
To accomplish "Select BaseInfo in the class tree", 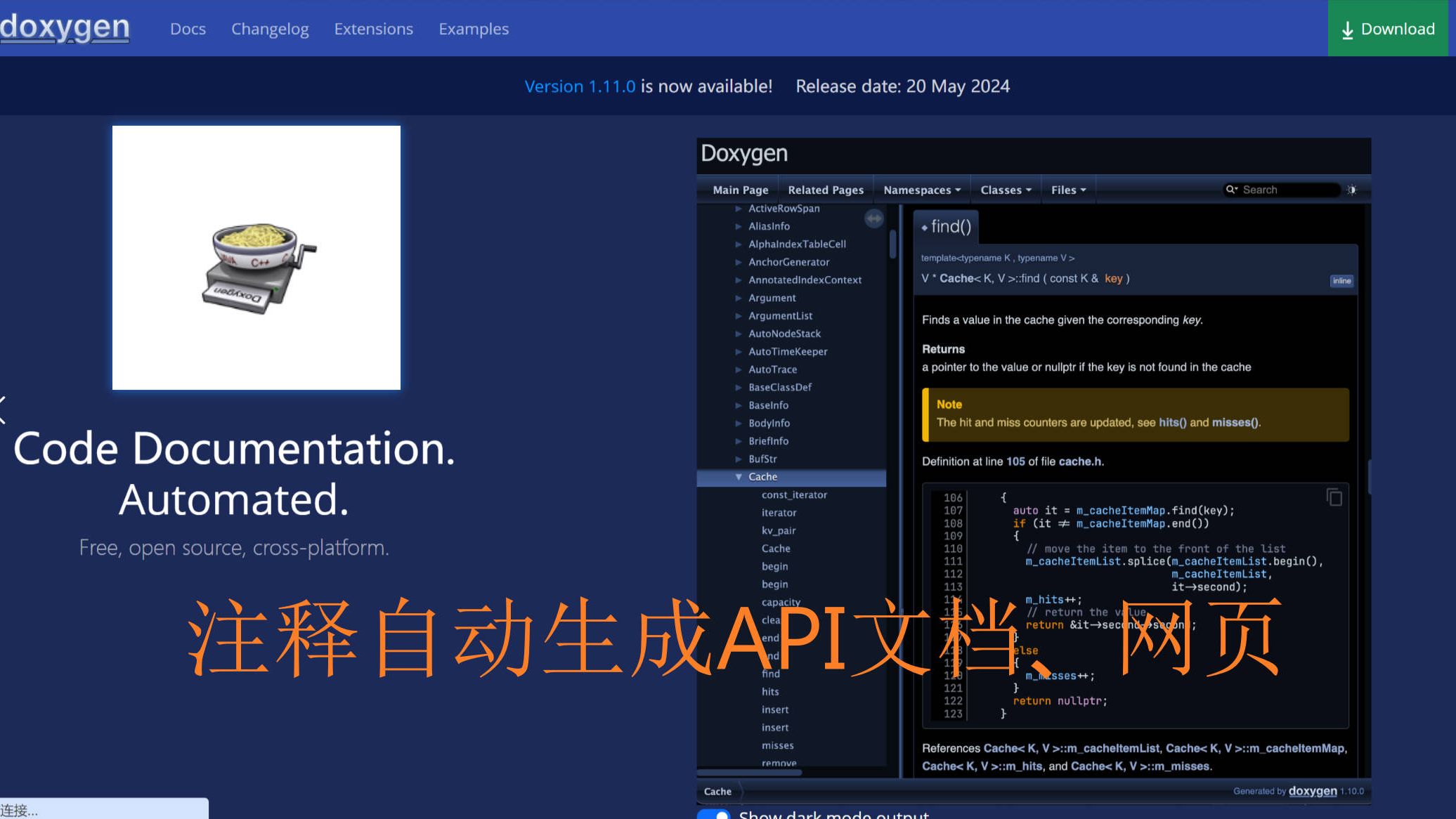I will [x=768, y=405].
